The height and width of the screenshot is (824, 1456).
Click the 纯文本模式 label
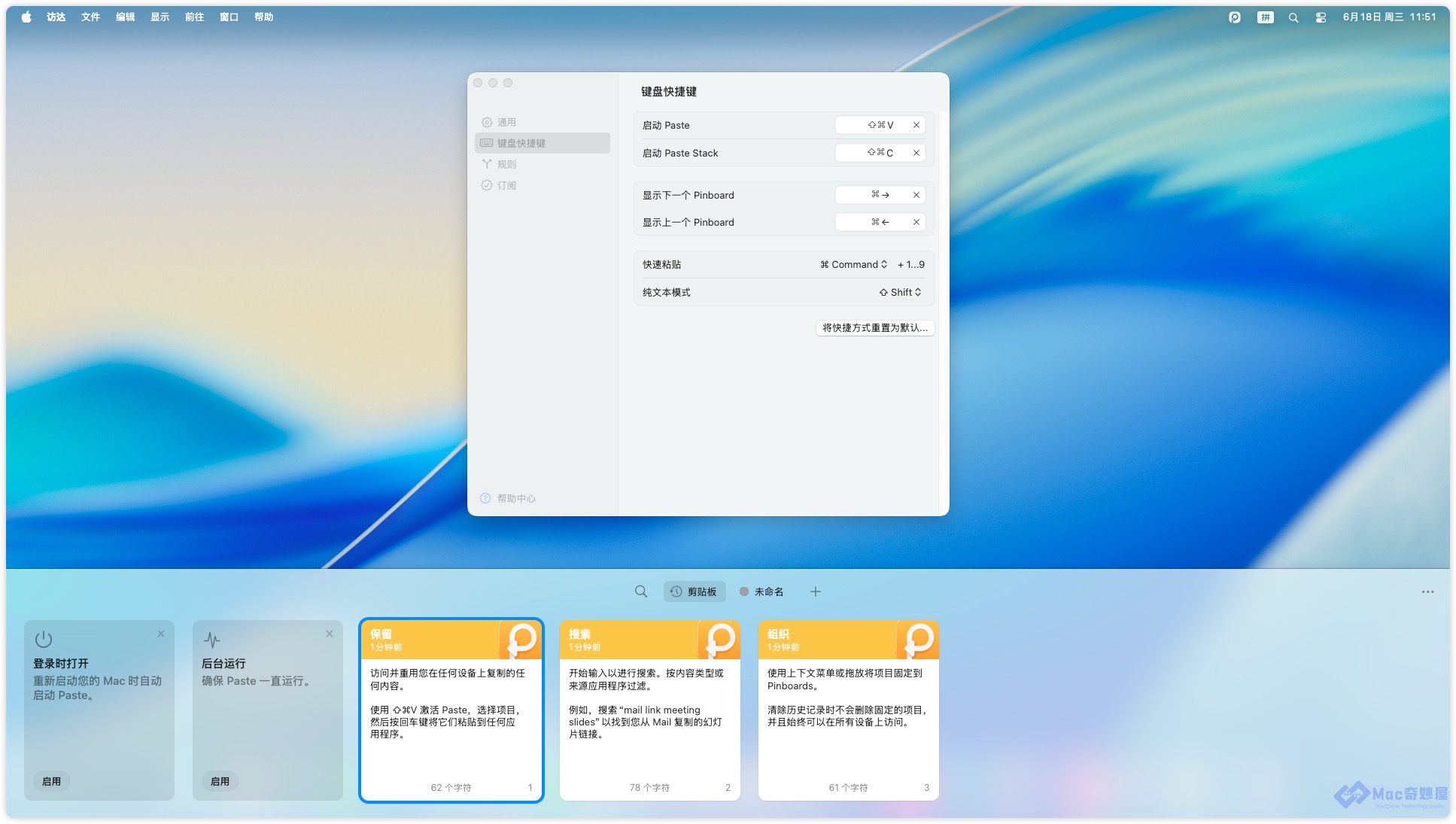(666, 292)
